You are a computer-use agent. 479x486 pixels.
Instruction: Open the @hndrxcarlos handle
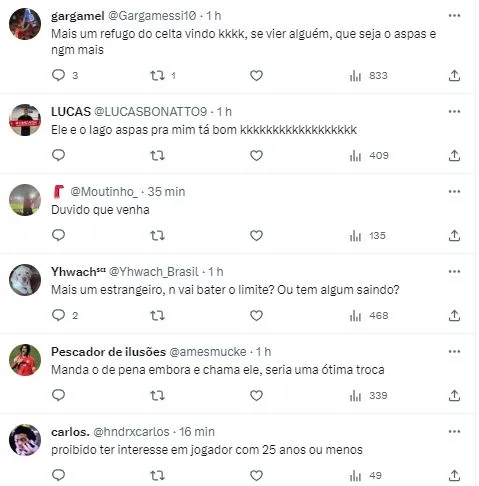131,432
